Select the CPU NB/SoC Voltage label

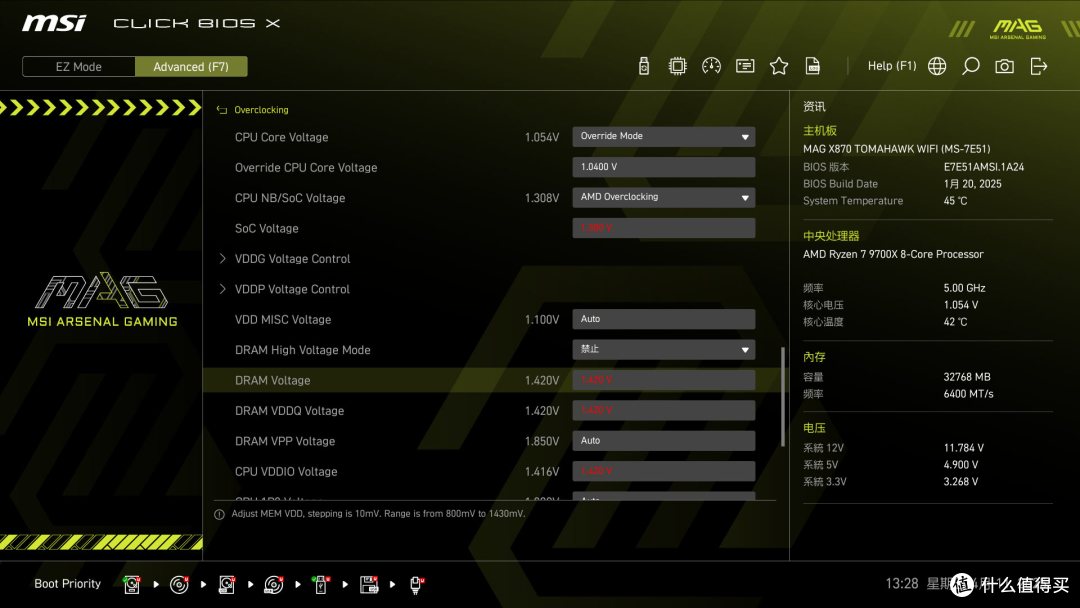pyautogui.click(x=289, y=198)
